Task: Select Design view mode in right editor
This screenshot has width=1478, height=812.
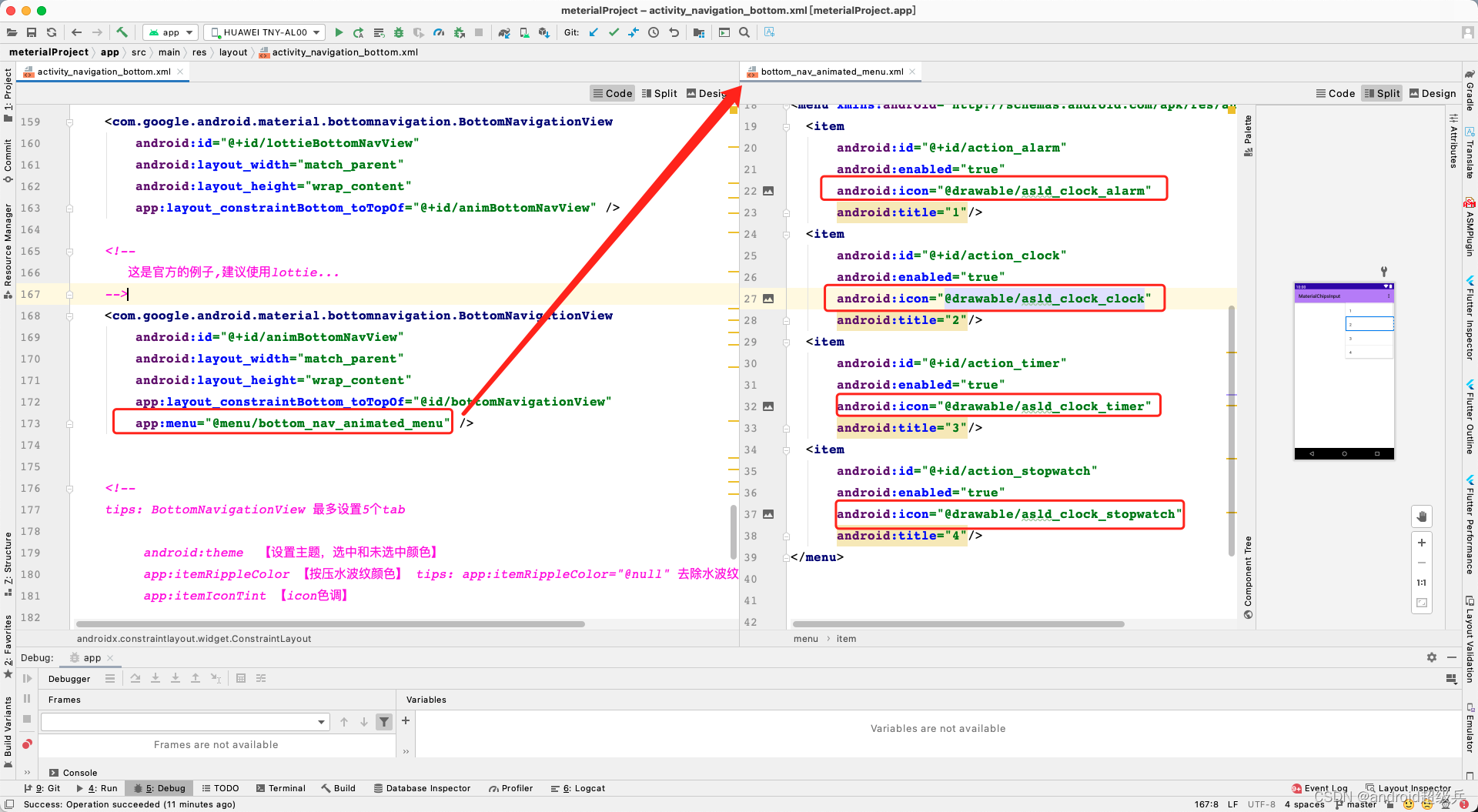Action: click(x=1433, y=93)
